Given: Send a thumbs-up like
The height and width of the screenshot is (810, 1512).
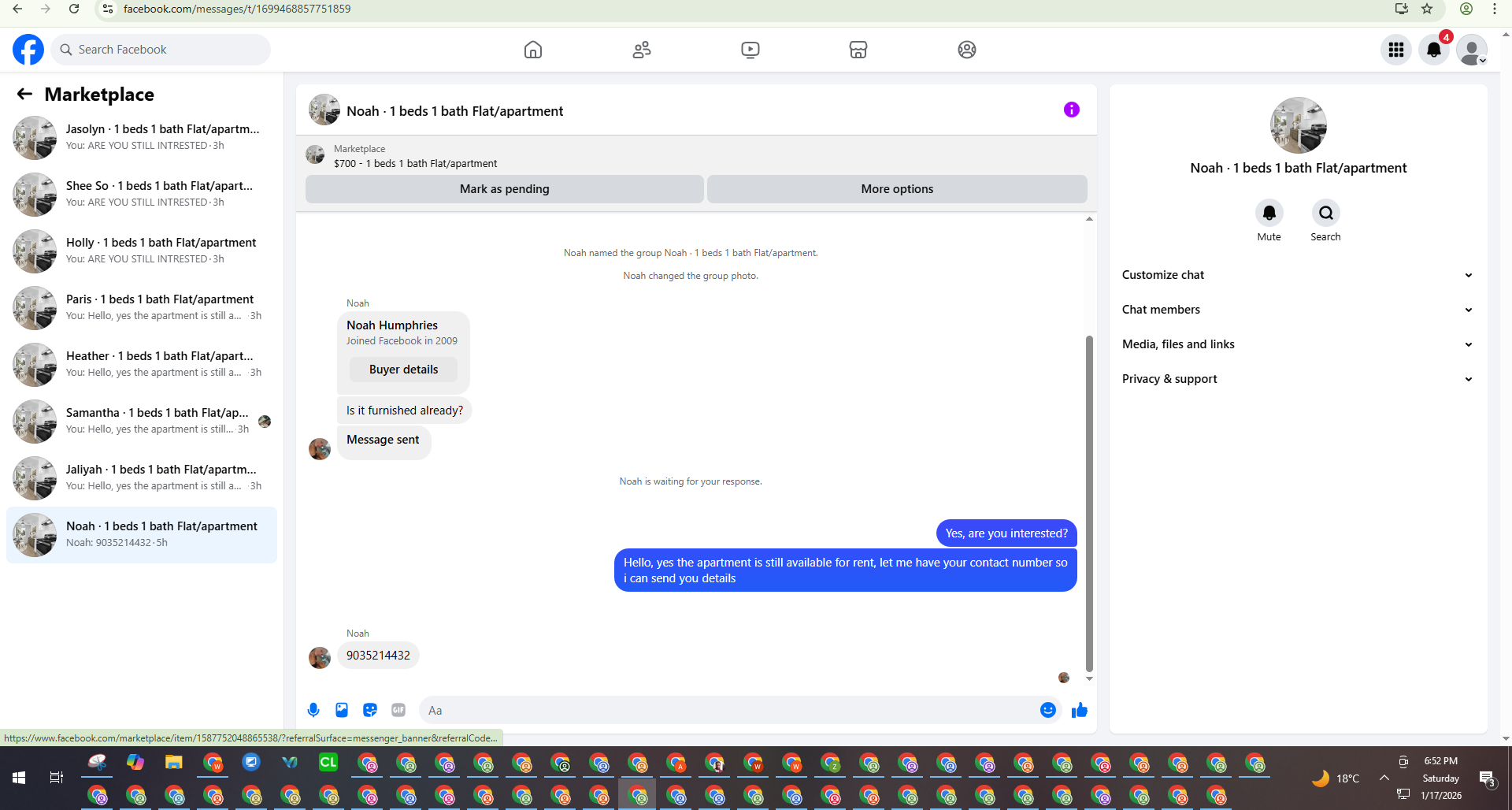Looking at the screenshot, I should (1080, 710).
